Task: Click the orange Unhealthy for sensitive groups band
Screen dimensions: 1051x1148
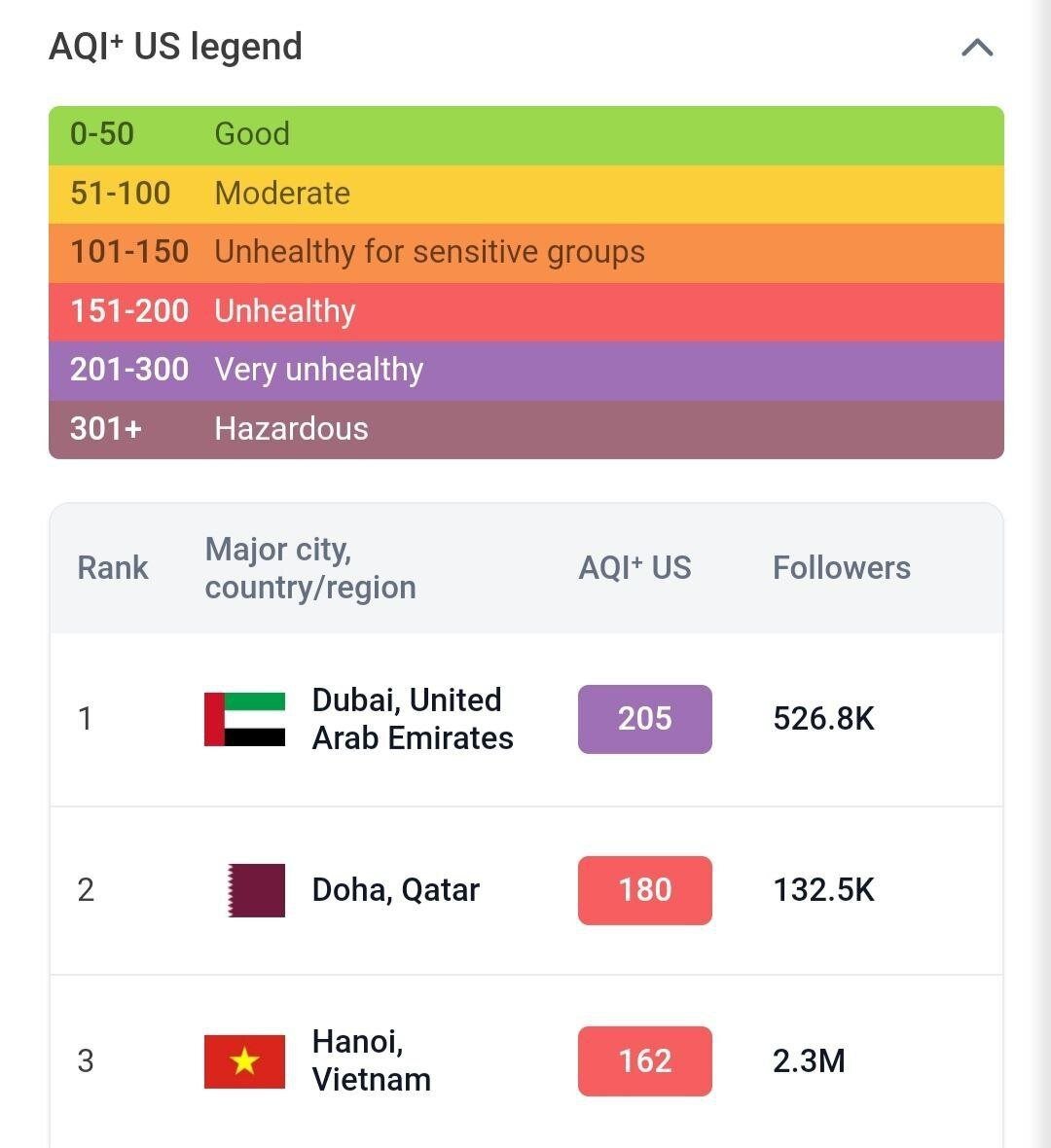Action: 525,253
